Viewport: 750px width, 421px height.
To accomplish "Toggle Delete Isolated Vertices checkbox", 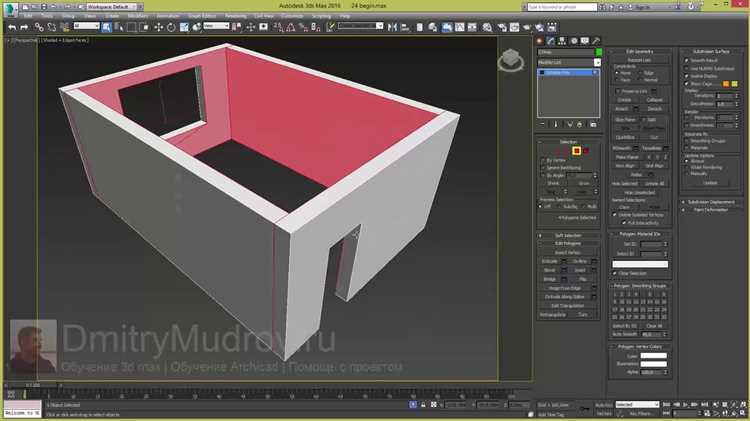I will [x=615, y=215].
